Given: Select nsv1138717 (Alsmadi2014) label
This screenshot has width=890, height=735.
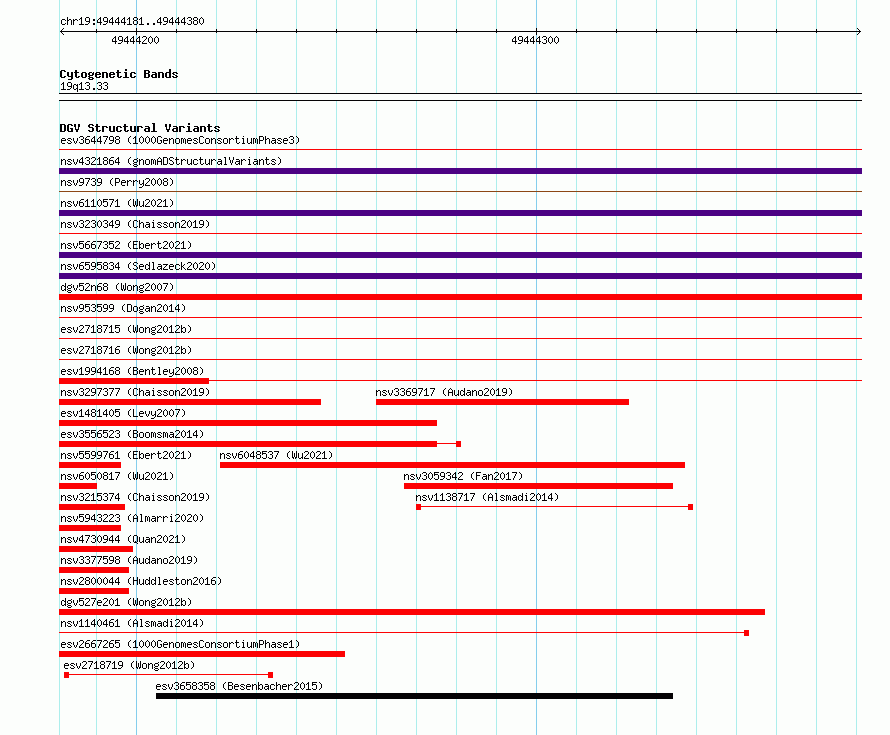Looking at the screenshot, I should pyautogui.click(x=487, y=497).
